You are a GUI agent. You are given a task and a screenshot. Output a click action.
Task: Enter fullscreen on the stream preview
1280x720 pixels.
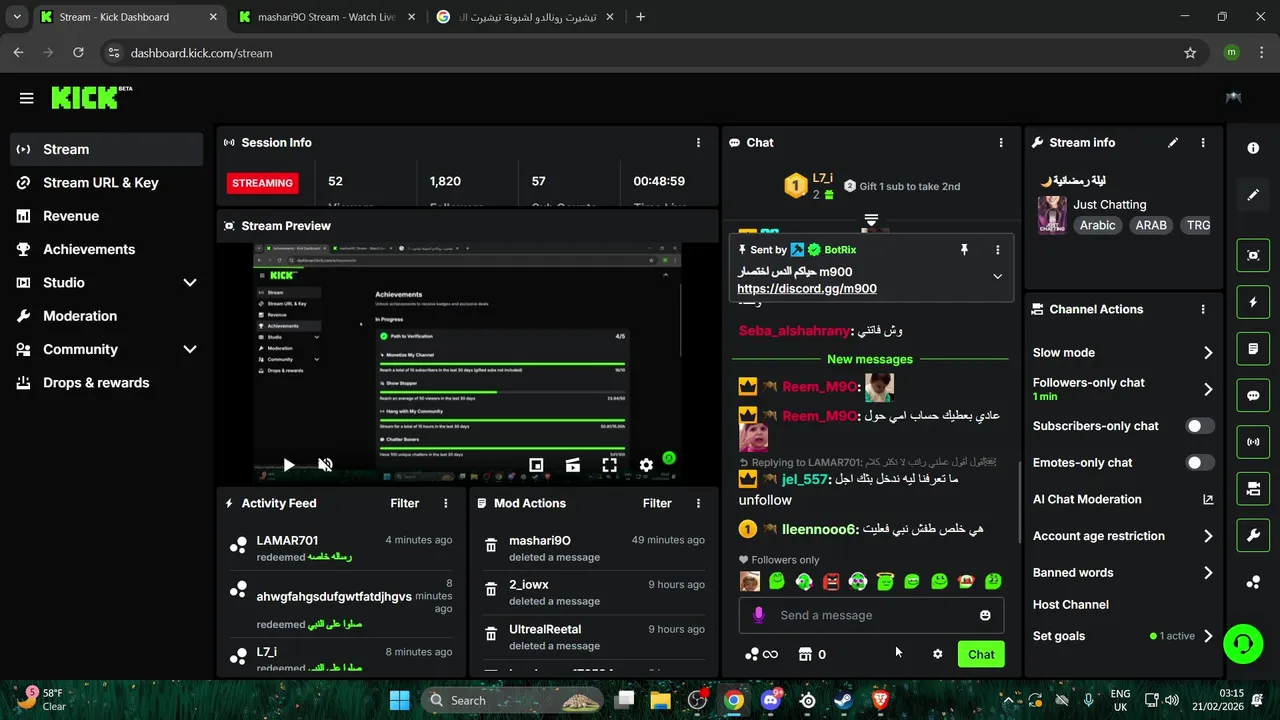coord(609,465)
